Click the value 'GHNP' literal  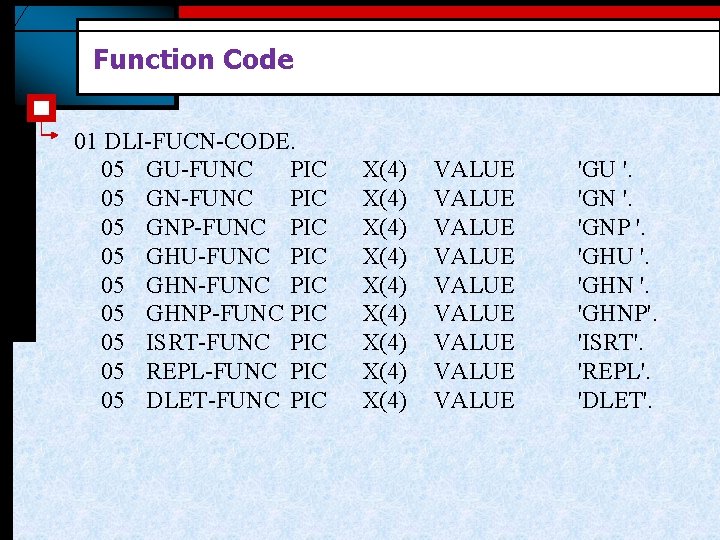tap(617, 314)
